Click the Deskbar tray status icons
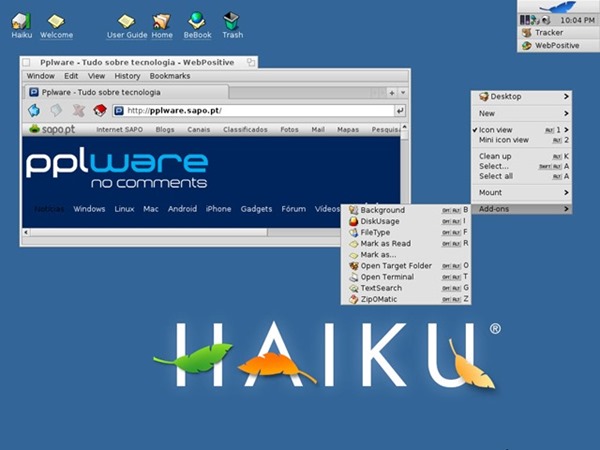600x450 pixels. tap(535, 20)
